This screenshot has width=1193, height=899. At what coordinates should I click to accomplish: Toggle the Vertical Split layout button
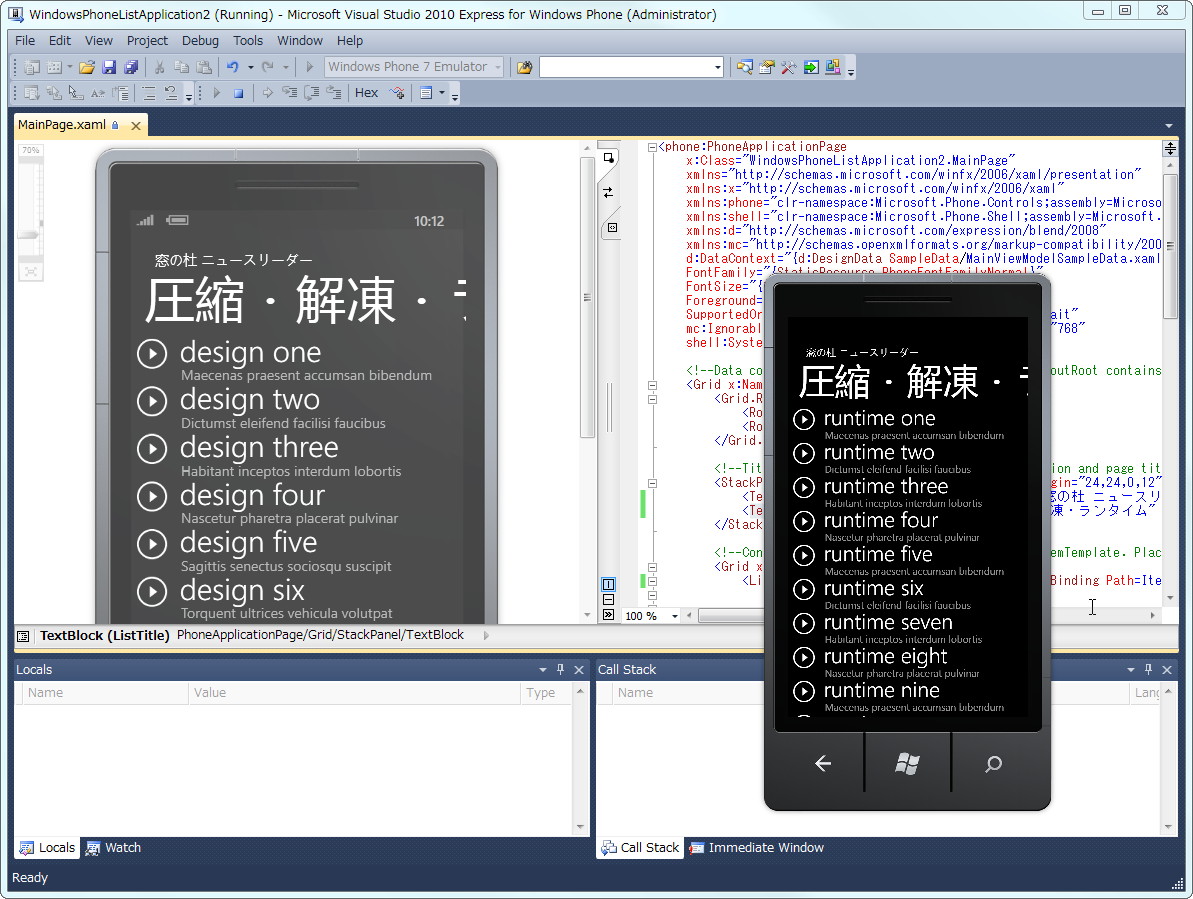(x=608, y=585)
